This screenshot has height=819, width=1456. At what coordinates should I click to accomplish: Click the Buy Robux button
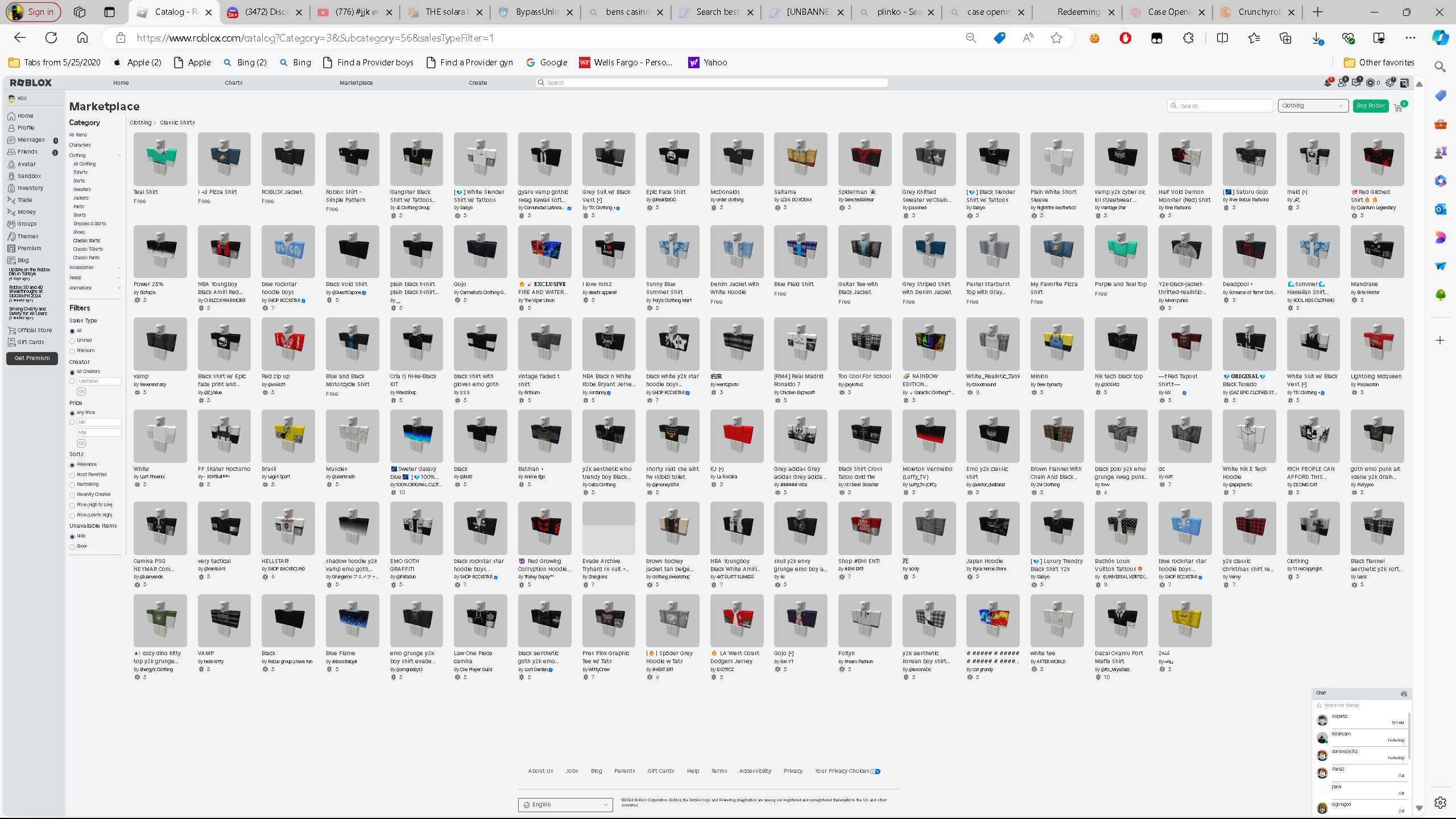(x=1370, y=106)
